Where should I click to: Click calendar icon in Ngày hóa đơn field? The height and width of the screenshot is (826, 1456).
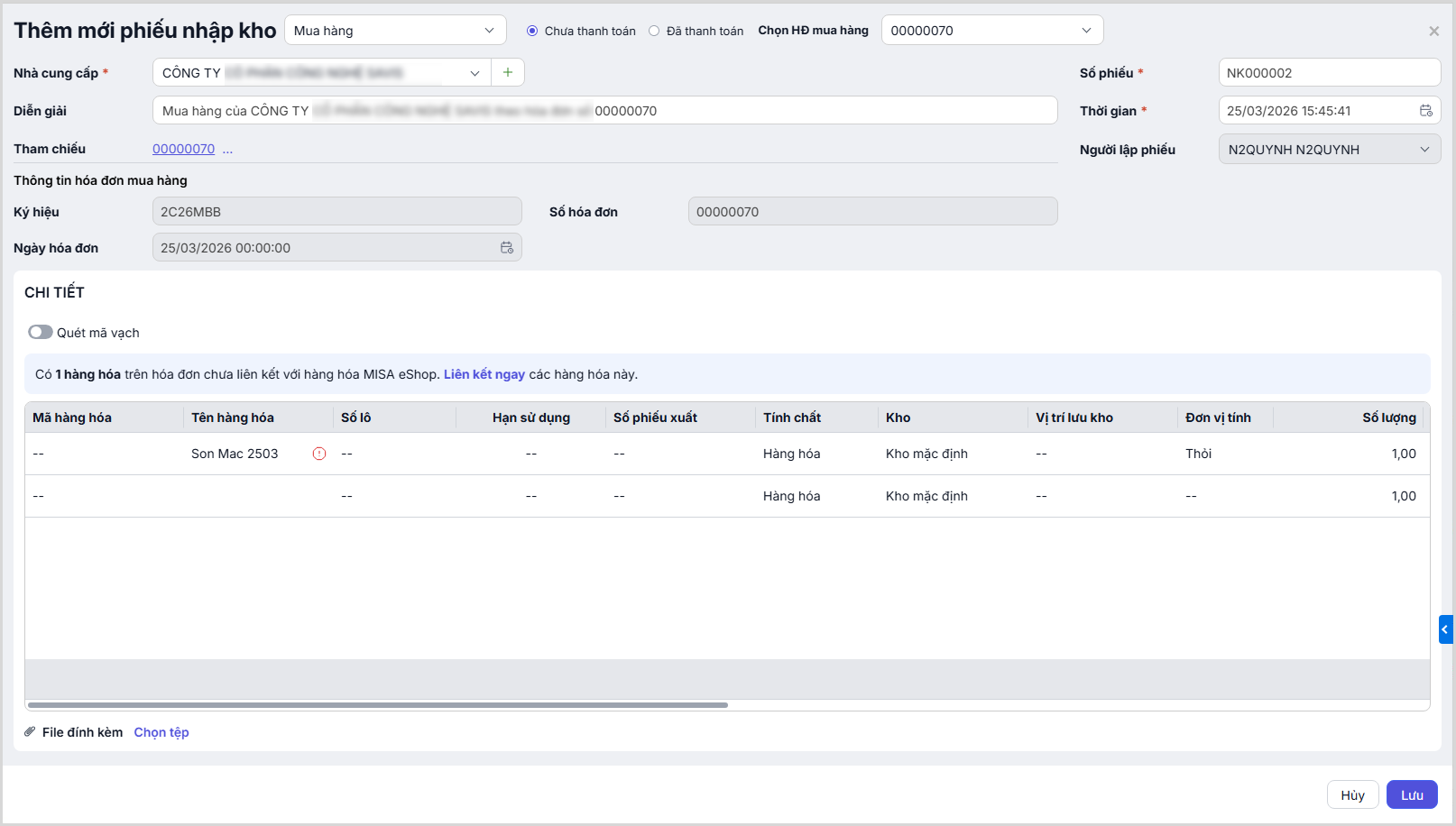[x=507, y=248]
